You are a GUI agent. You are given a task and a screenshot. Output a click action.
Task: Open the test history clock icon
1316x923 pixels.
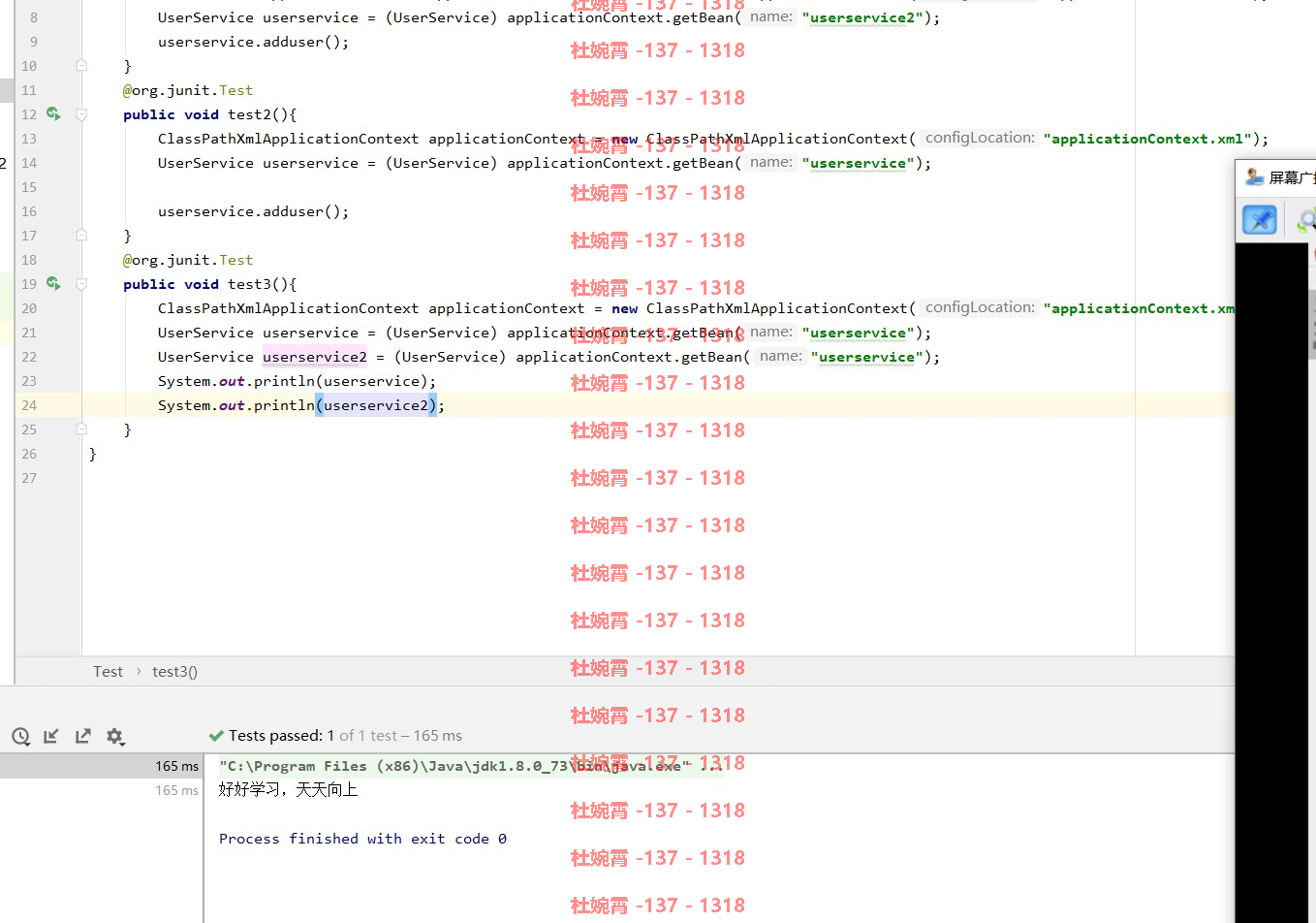coord(20,737)
